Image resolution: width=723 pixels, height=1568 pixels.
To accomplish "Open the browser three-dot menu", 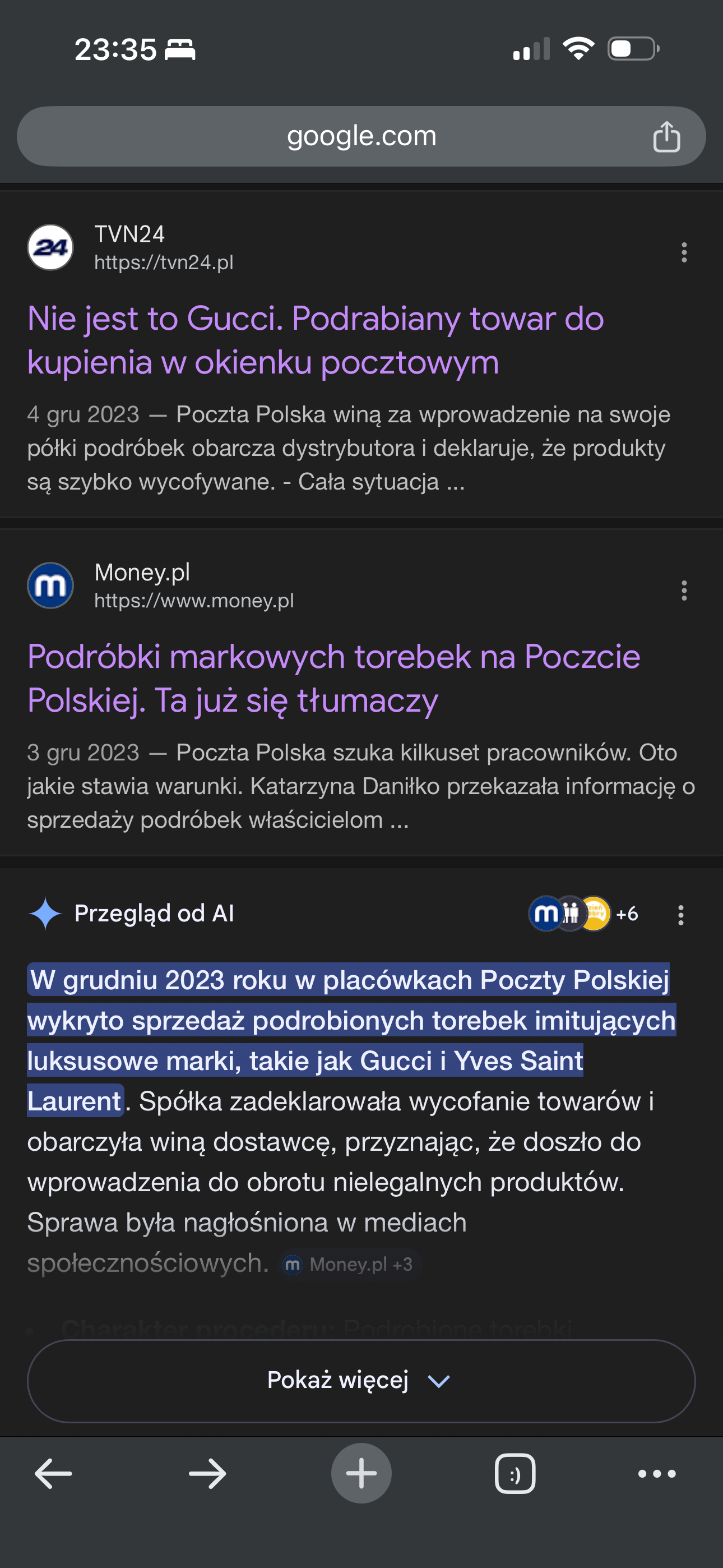I will (657, 1474).
